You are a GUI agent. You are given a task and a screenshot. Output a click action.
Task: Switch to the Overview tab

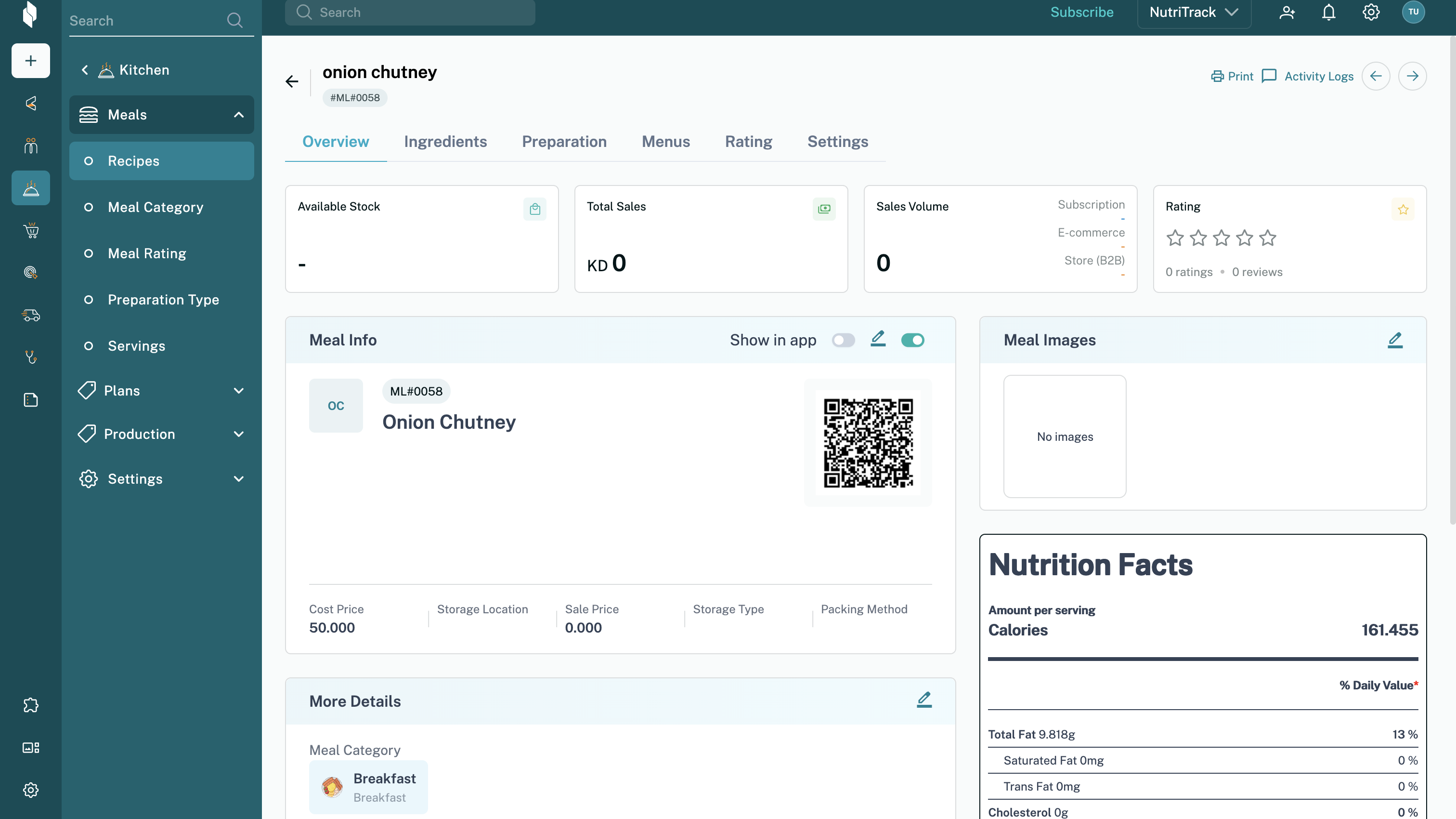[x=336, y=142]
